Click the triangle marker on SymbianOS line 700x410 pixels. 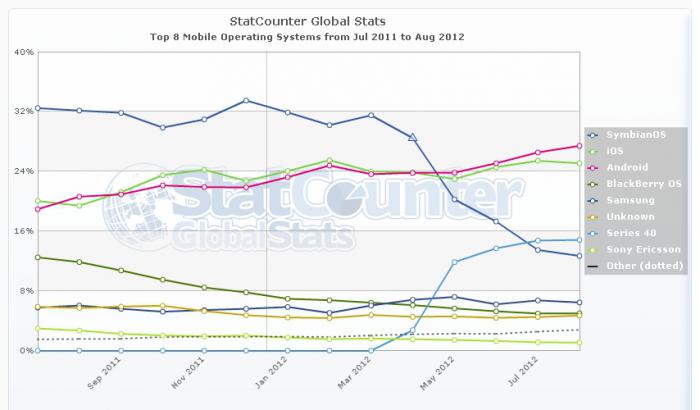(412, 137)
